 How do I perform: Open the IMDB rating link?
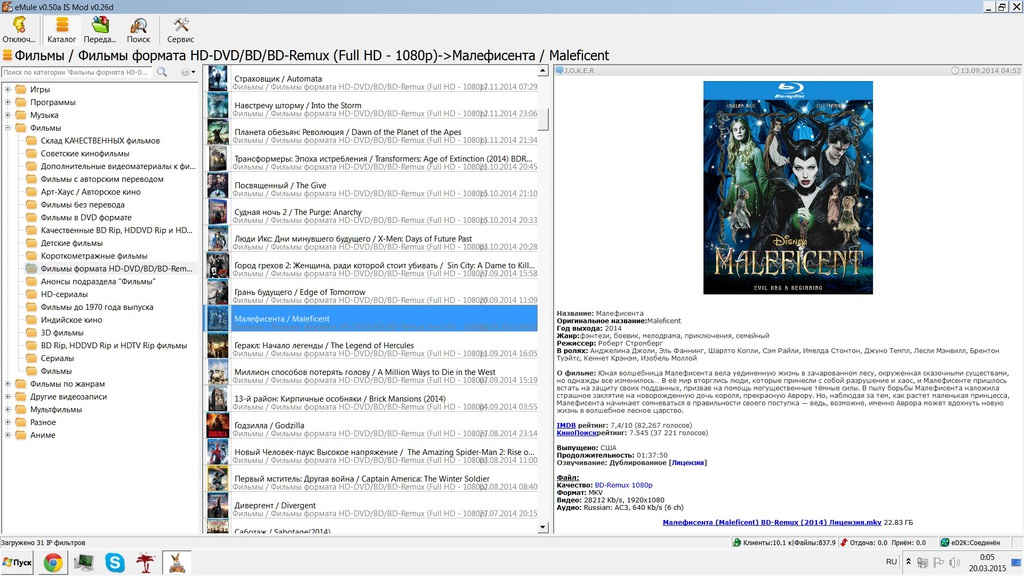566,425
